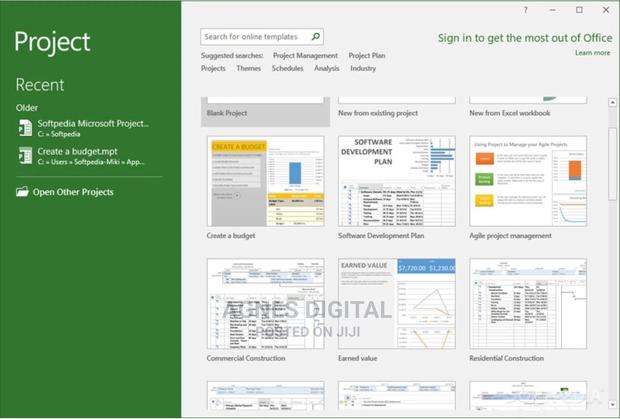Select the Themes suggested search
The width and height of the screenshot is (620, 419).
pos(248,68)
